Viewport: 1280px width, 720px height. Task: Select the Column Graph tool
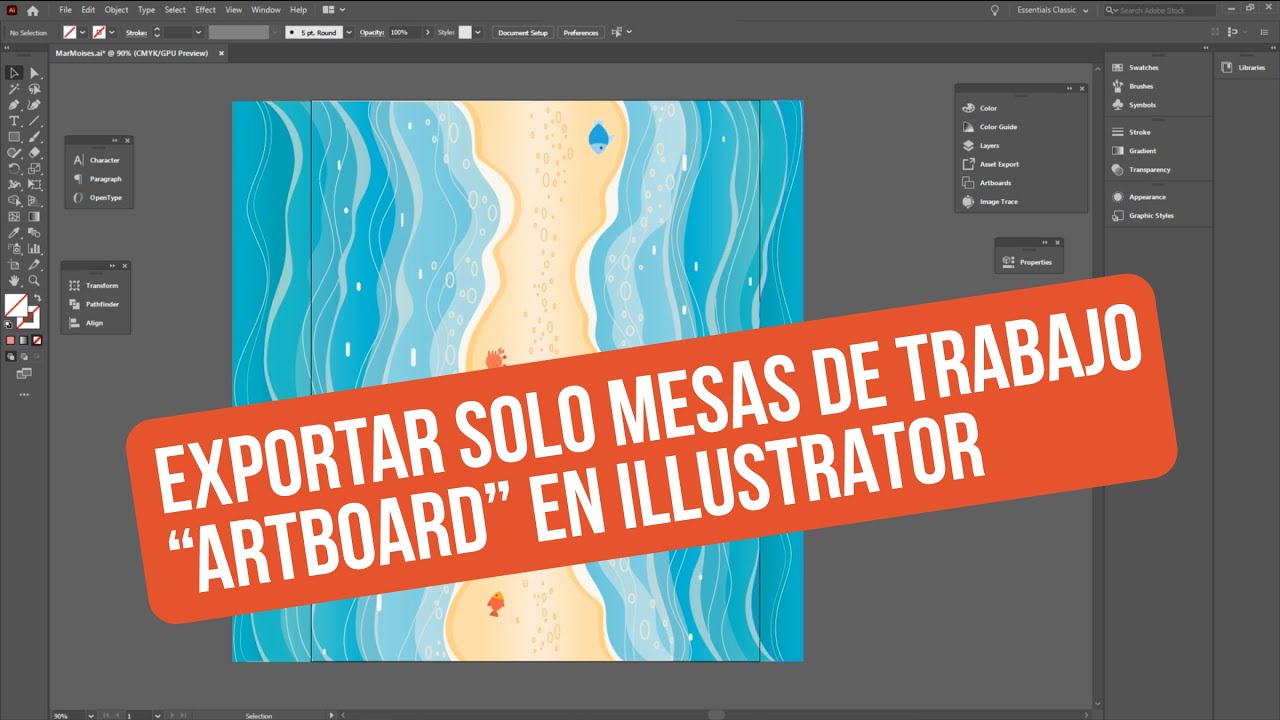coord(34,248)
